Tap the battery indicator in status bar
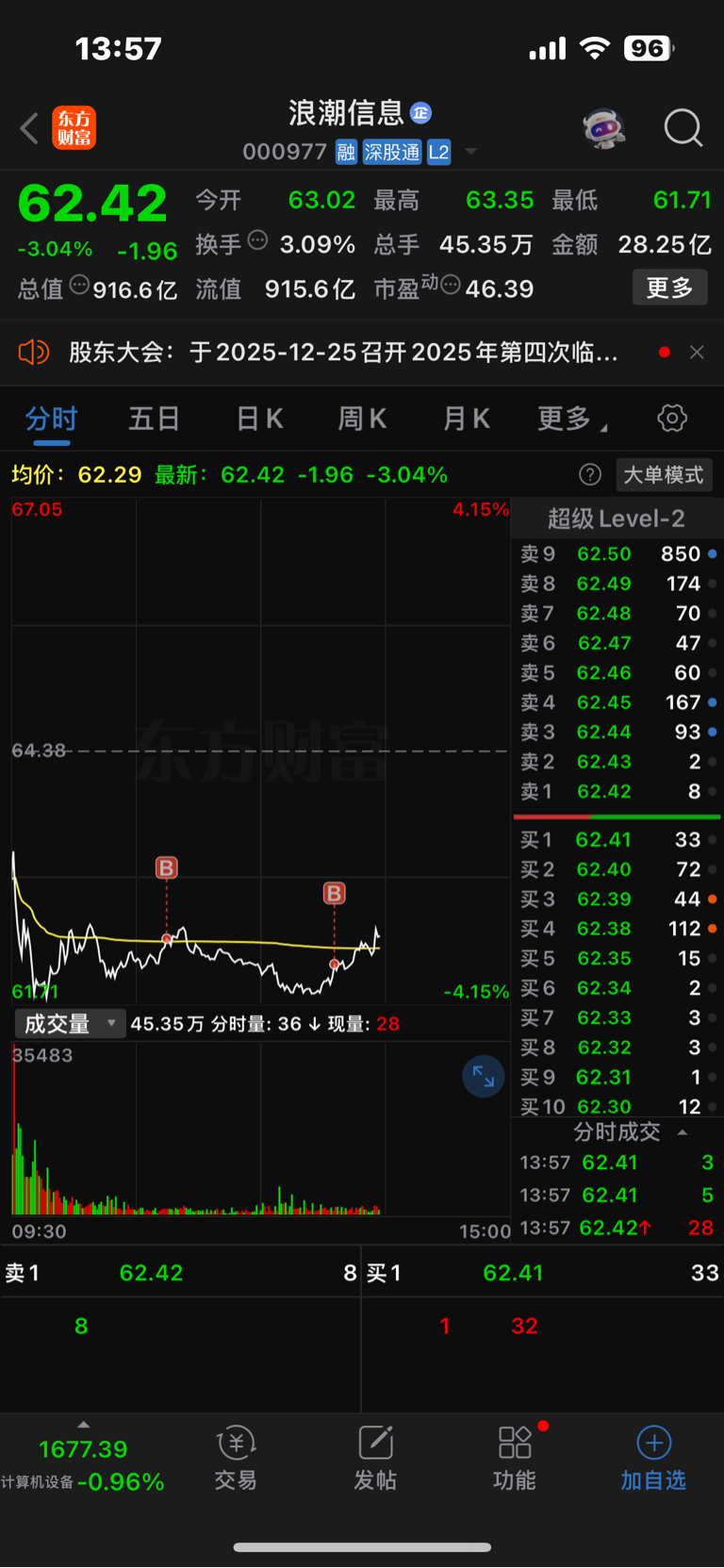The width and height of the screenshot is (724, 1568). click(x=650, y=48)
